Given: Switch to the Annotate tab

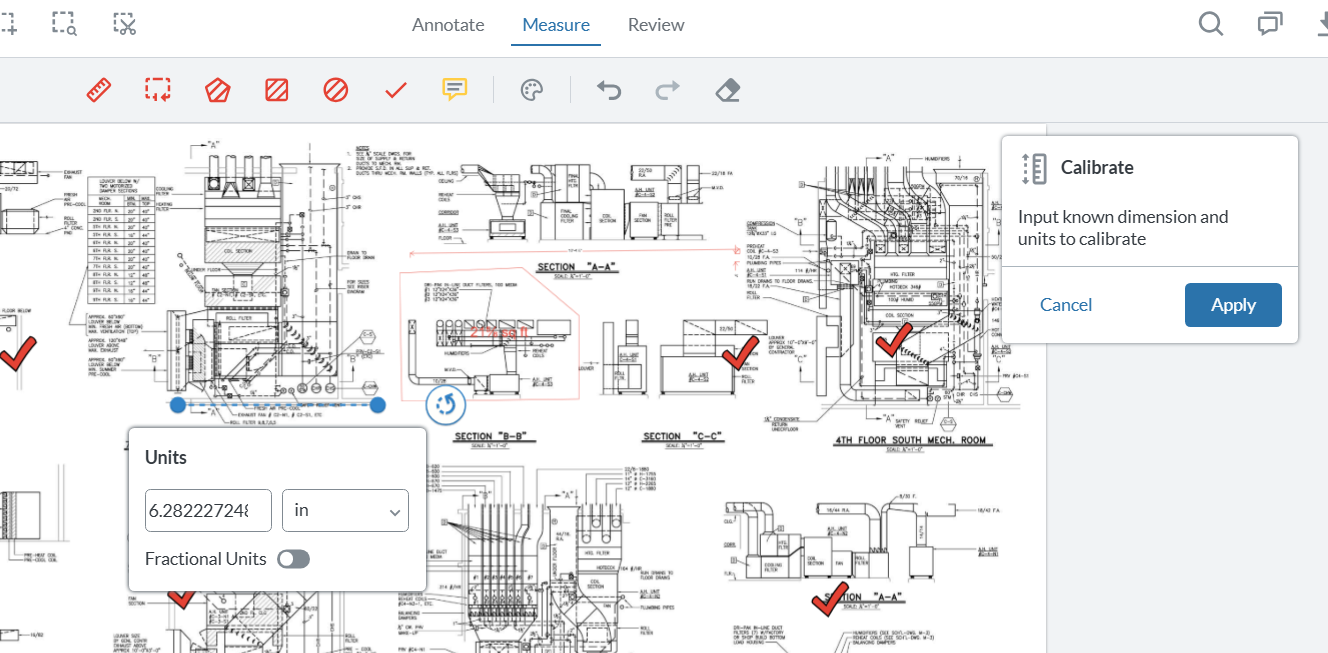Looking at the screenshot, I should point(448,25).
